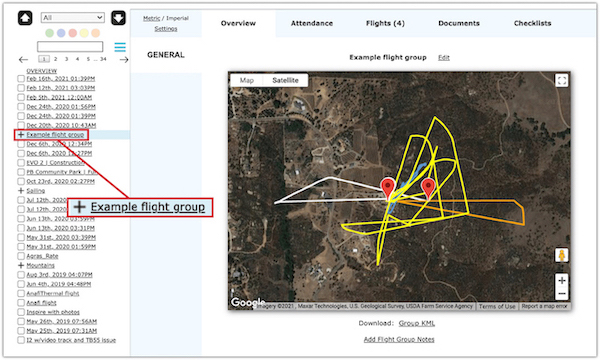Viewport: 600px width, 360px height.
Task: Download the Group KML link
Action: pyautogui.click(x=417, y=323)
